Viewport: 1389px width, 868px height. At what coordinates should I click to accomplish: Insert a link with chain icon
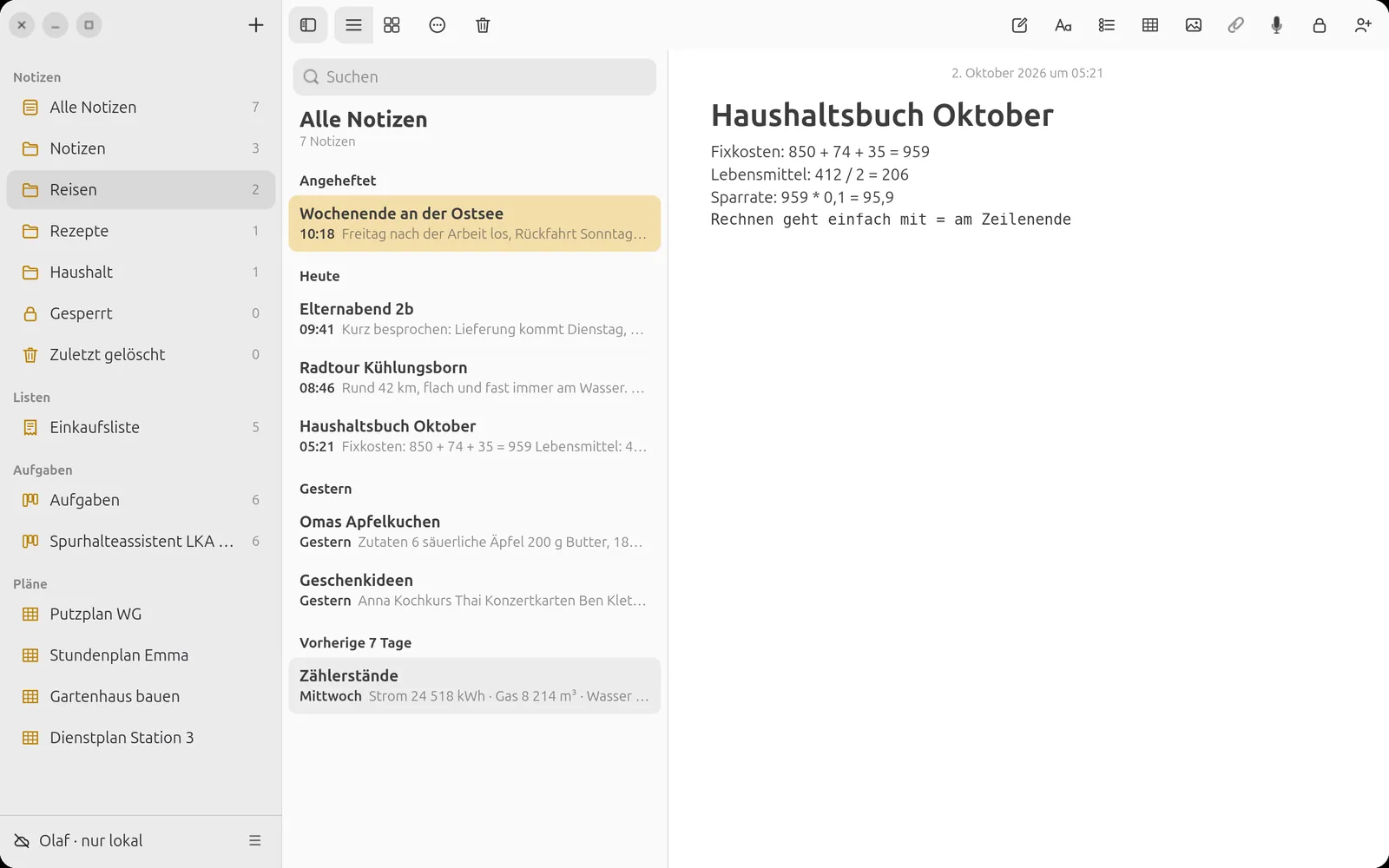(1235, 25)
